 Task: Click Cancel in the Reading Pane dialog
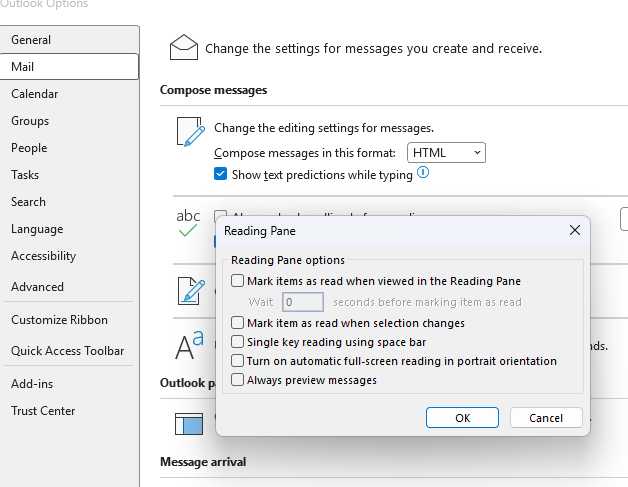coord(546,418)
